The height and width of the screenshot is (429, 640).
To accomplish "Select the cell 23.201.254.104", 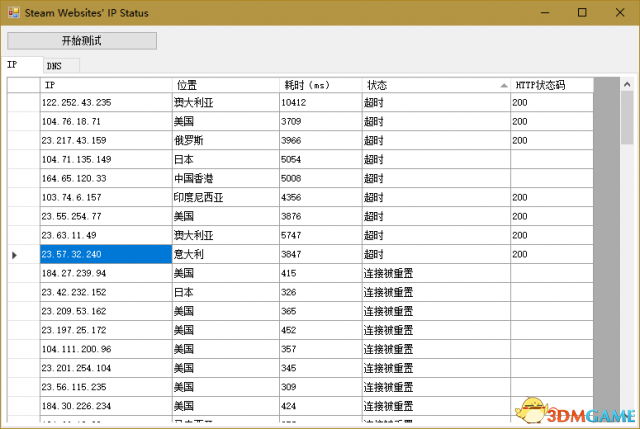I will tap(106, 368).
